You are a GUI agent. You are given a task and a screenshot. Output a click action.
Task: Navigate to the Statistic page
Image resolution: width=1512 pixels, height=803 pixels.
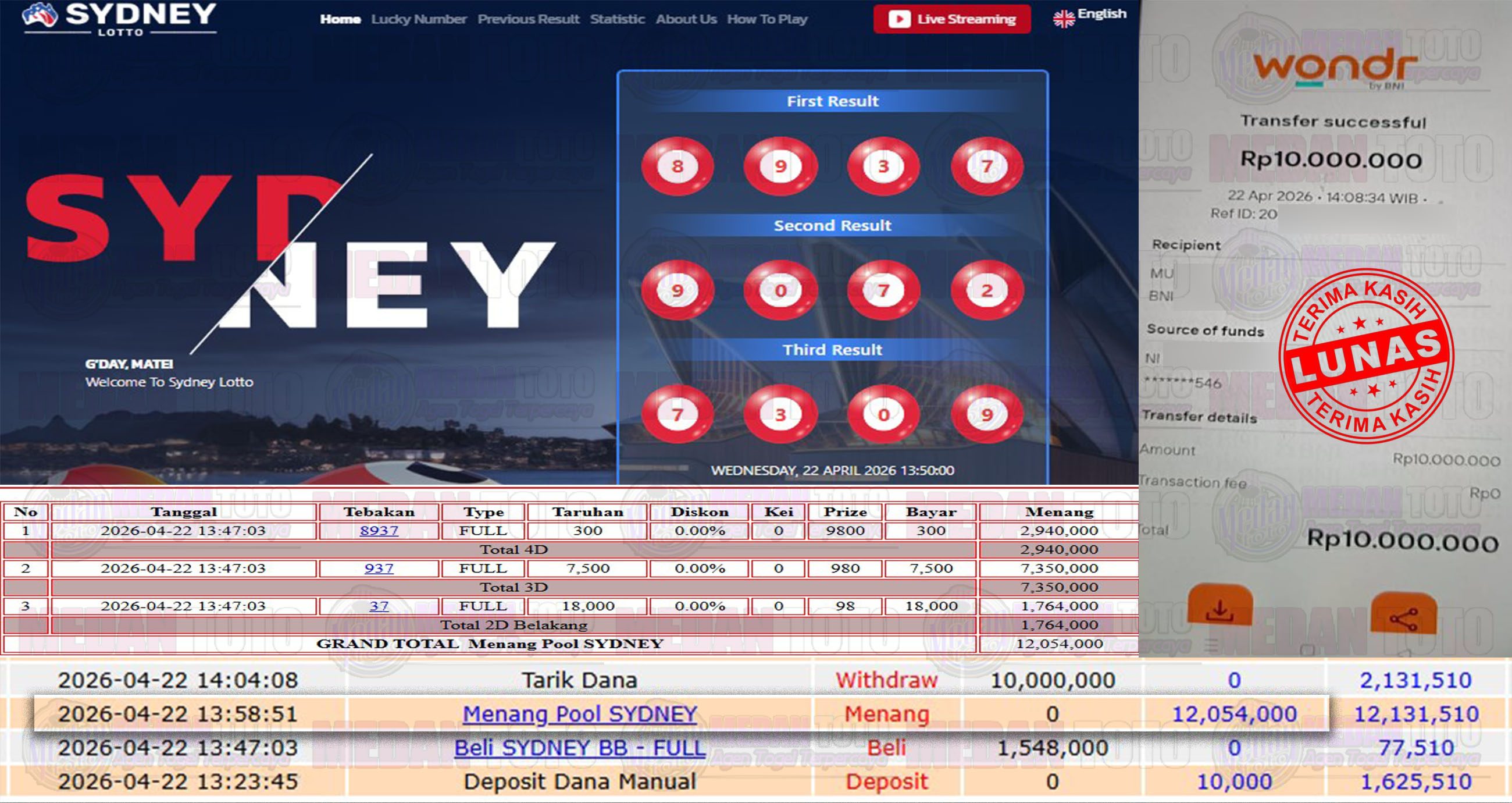[x=618, y=19]
